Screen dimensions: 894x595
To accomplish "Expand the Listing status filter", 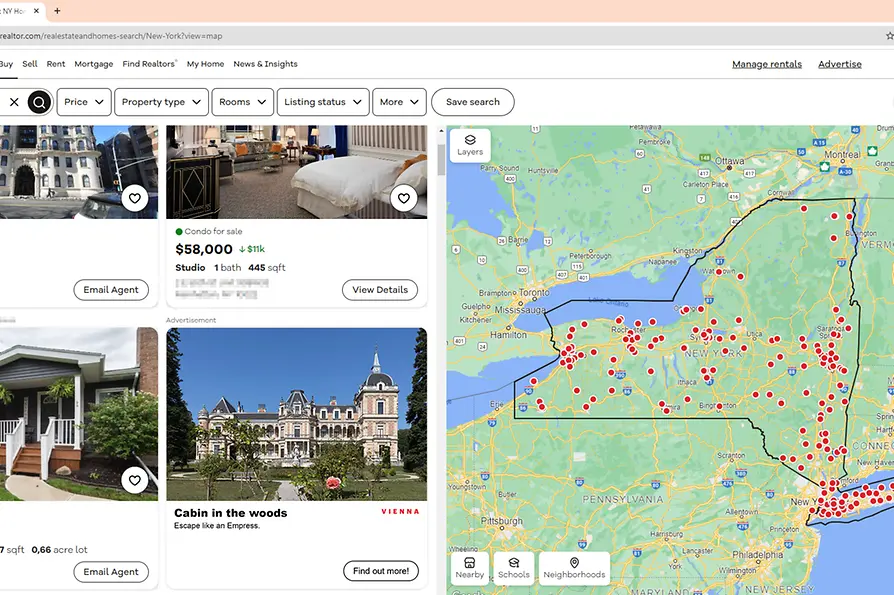I will [x=322, y=102].
